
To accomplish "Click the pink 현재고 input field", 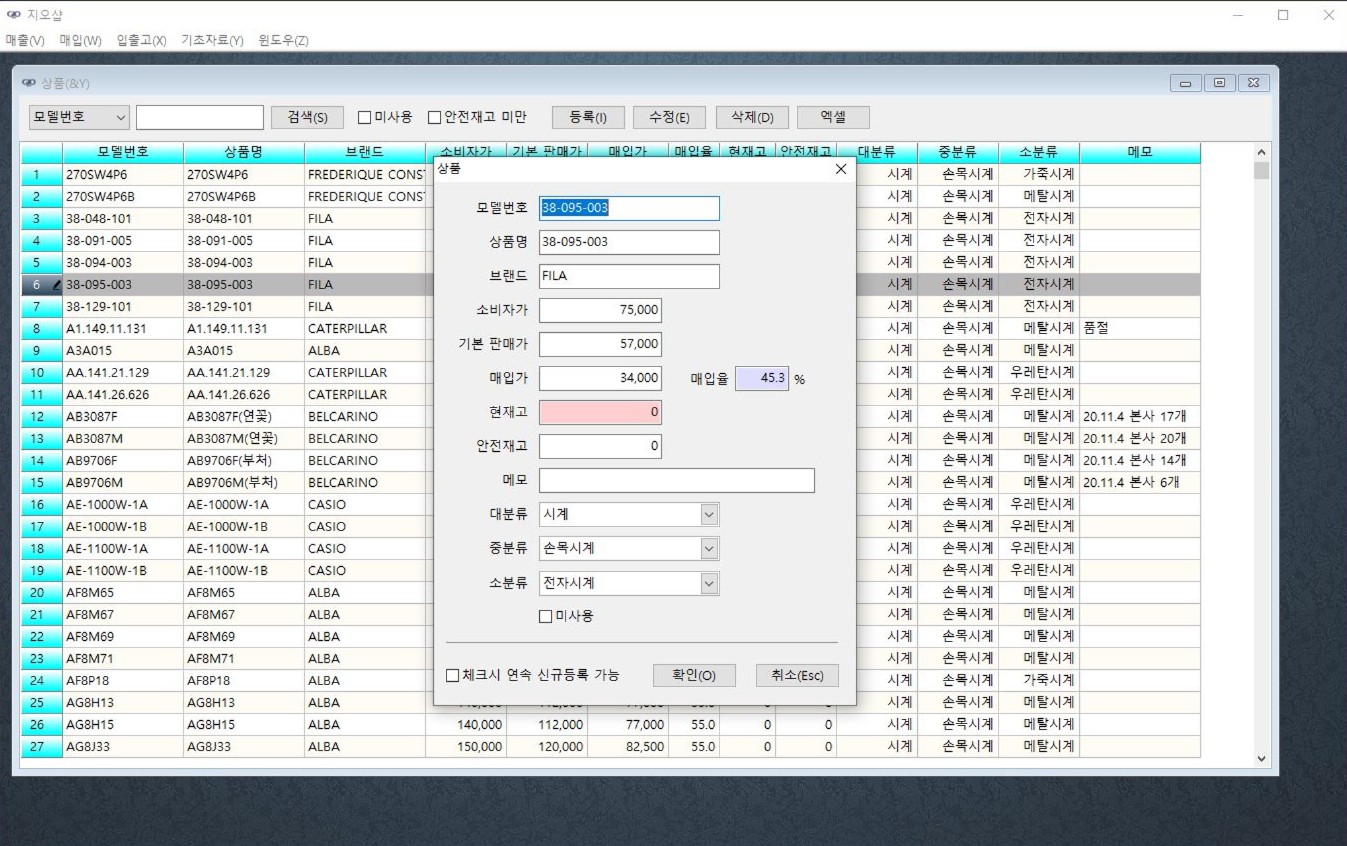I will tap(600, 412).
